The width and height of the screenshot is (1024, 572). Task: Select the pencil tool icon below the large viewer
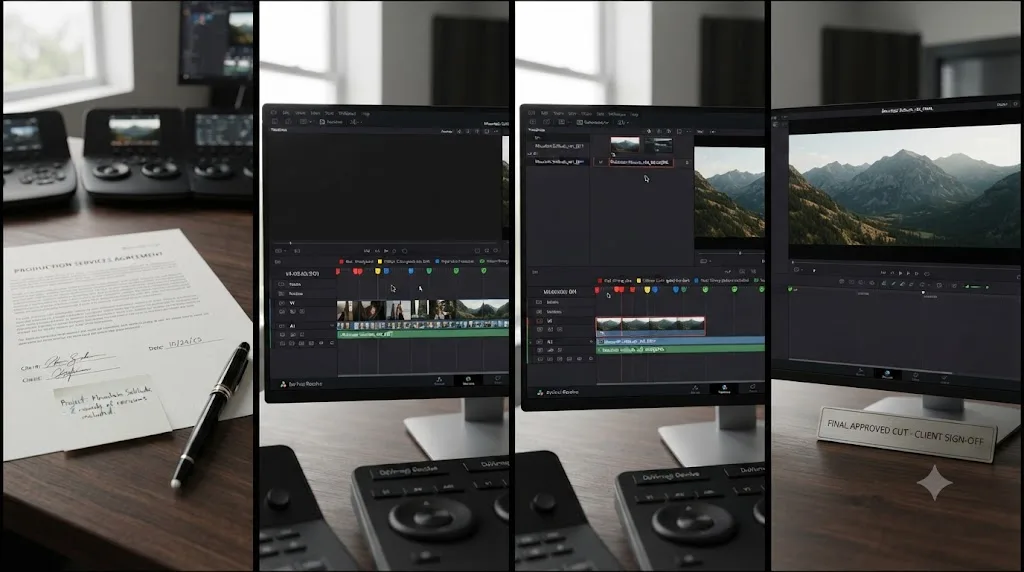click(x=892, y=283)
